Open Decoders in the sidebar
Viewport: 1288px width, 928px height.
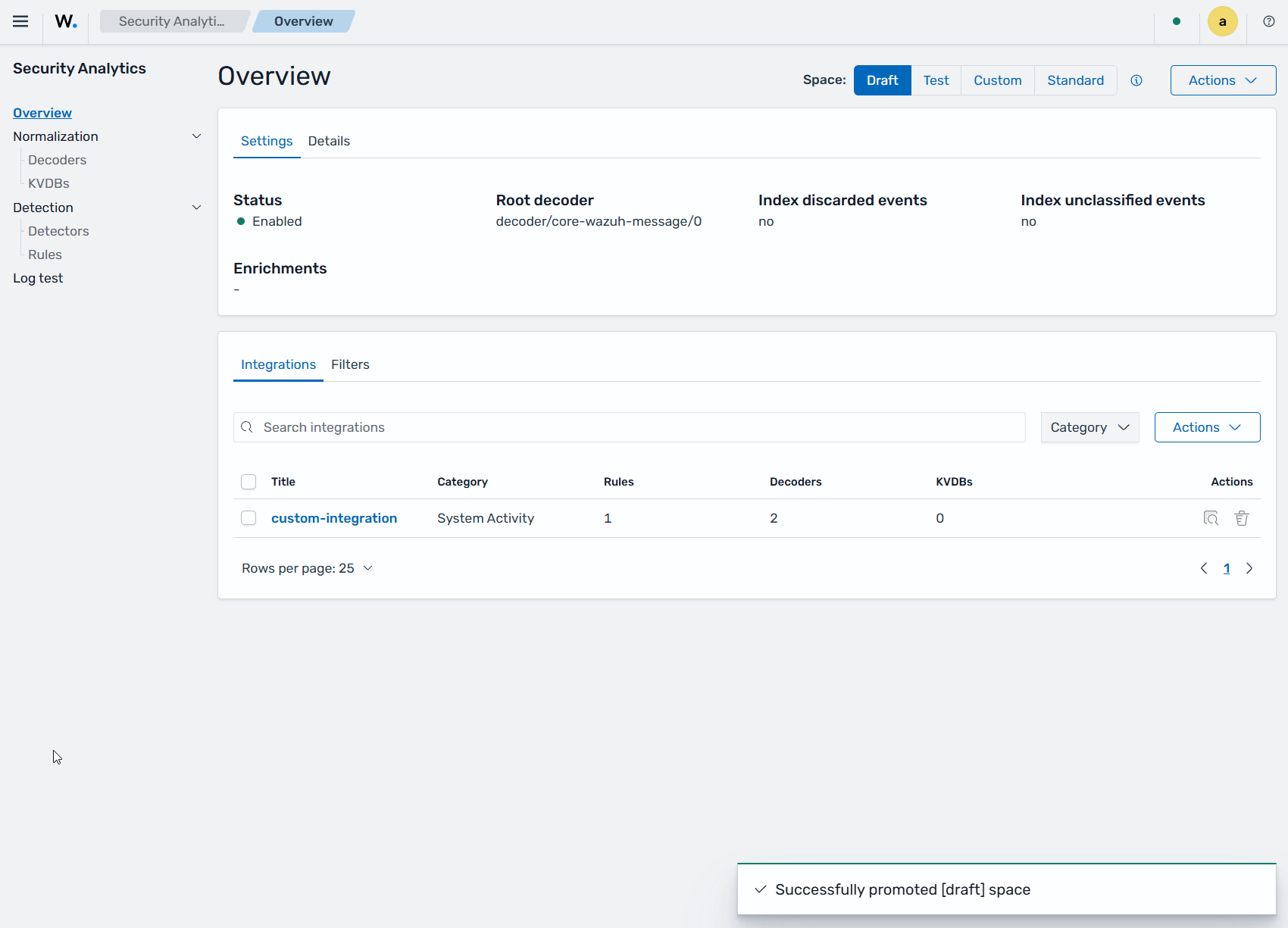click(x=58, y=160)
